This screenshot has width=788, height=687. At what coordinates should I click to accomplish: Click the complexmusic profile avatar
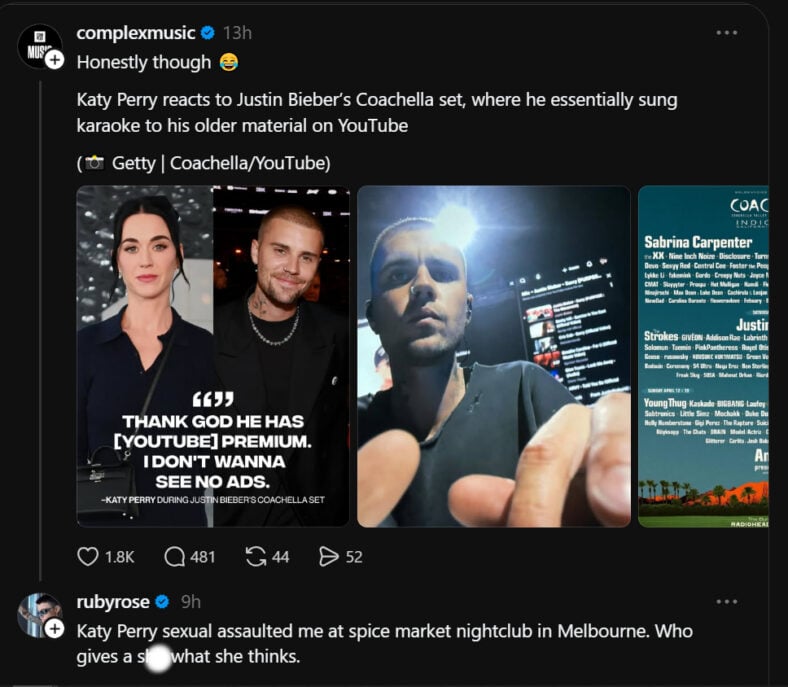(x=38, y=45)
